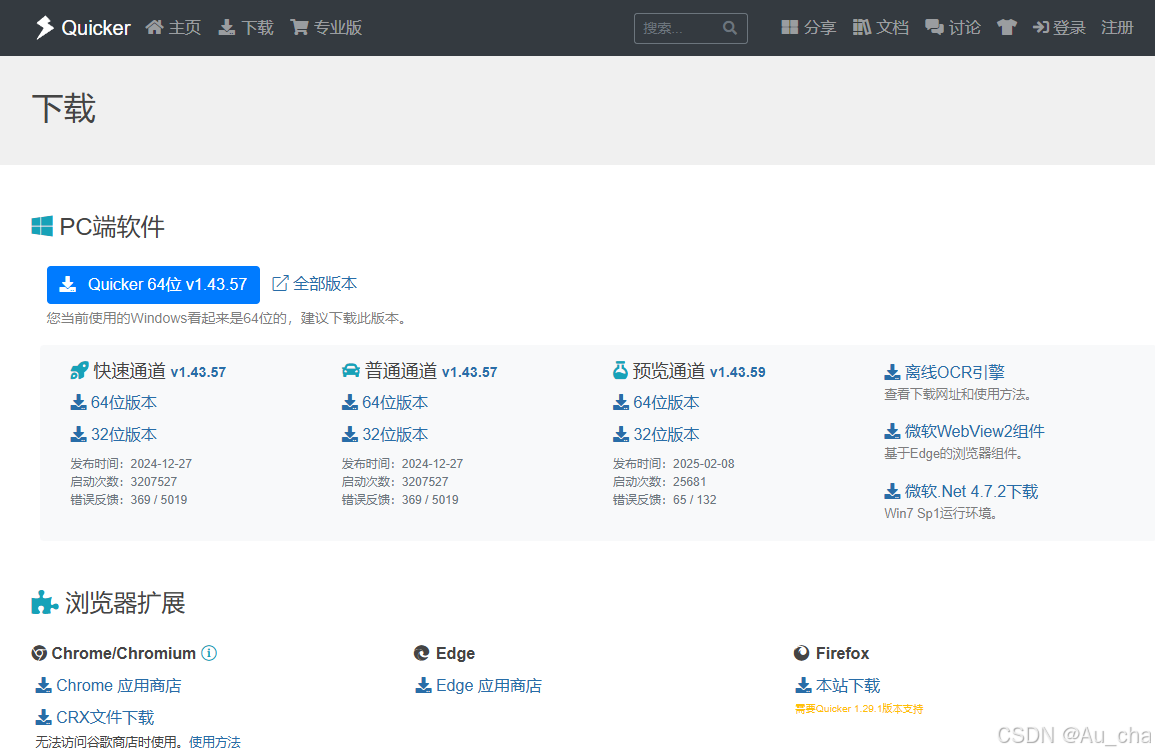
Task: Click the 讨论 discussion icon
Action: coord(935,27)
